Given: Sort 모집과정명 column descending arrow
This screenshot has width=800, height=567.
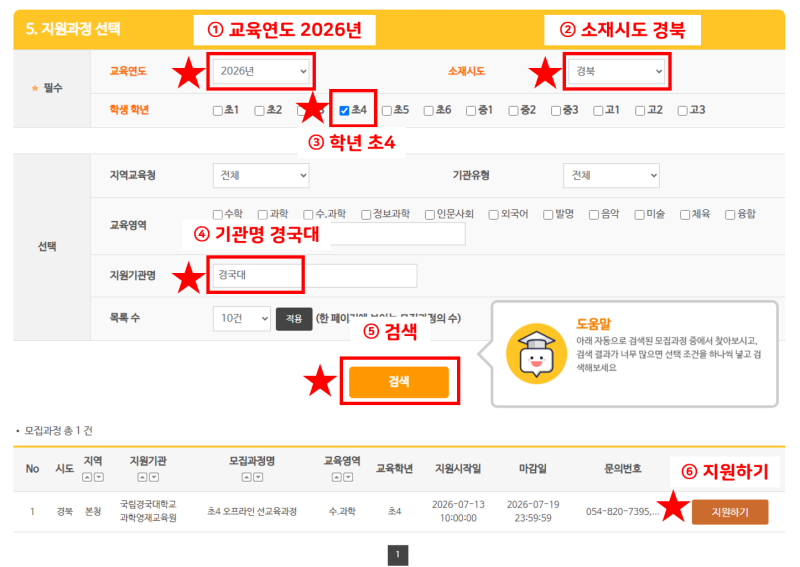Looking at the screenshot, I should coord(258,477).
